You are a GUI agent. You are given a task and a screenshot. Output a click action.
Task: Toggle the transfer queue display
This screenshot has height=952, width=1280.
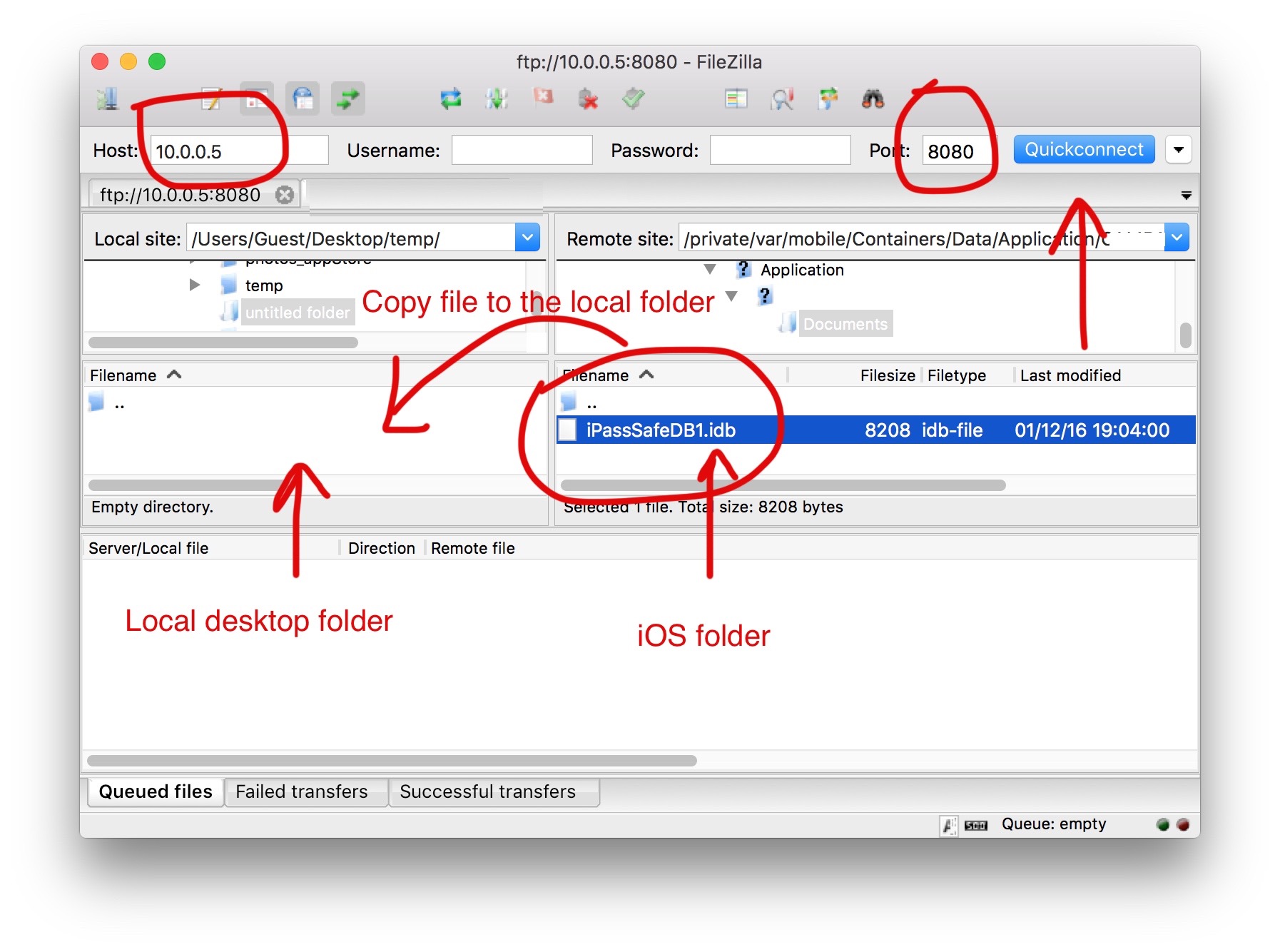pos(348,98)
